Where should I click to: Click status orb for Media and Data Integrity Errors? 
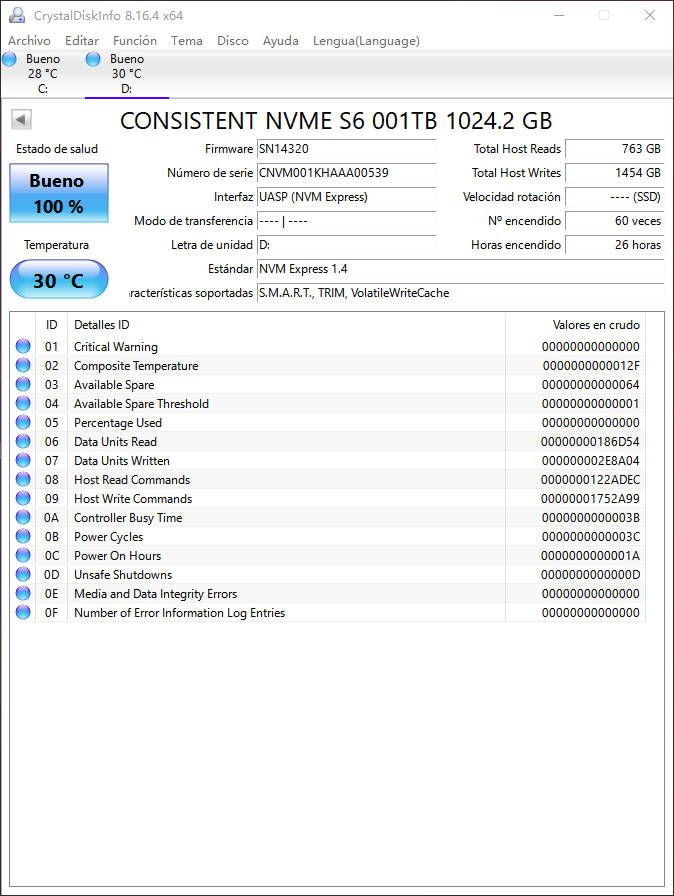(x=23, y=593)
